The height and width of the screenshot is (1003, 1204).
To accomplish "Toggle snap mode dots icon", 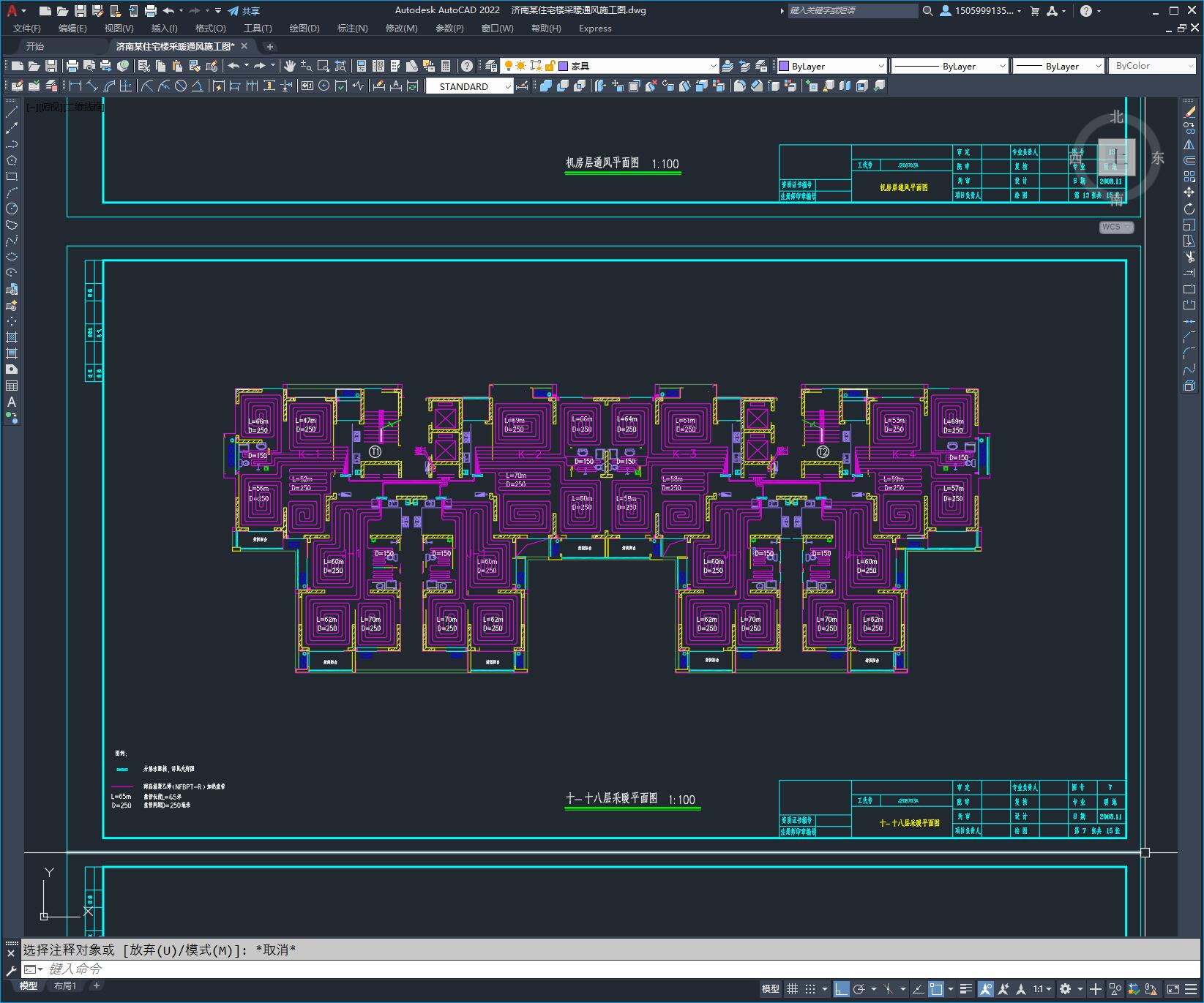I will [810, 989].
